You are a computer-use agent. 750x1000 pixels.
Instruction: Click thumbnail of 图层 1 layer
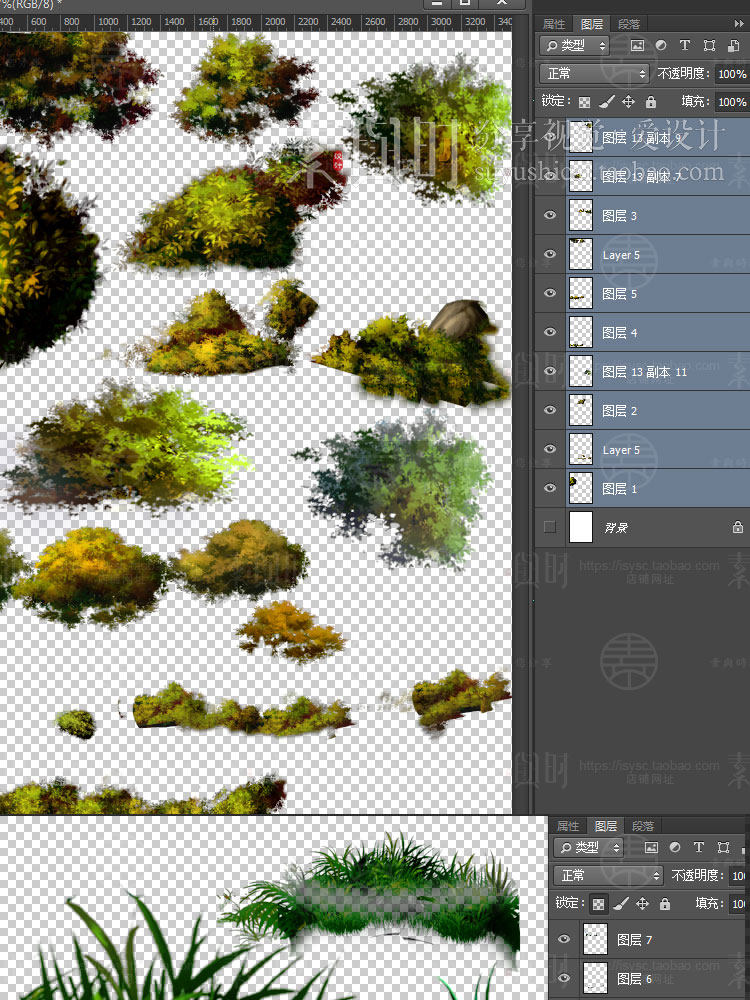pyautogui.click(x=580, y=488)
